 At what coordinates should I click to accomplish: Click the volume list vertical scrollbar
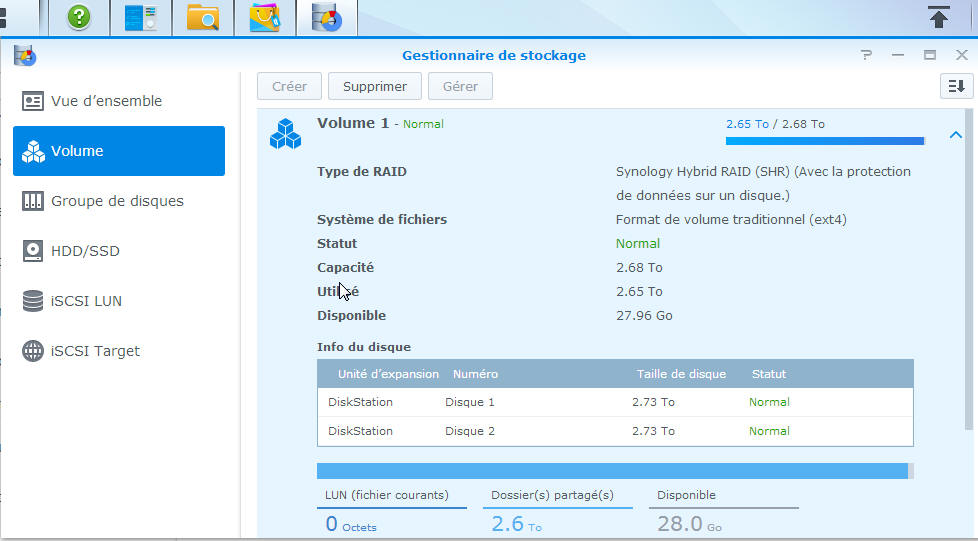coord(968,270)
